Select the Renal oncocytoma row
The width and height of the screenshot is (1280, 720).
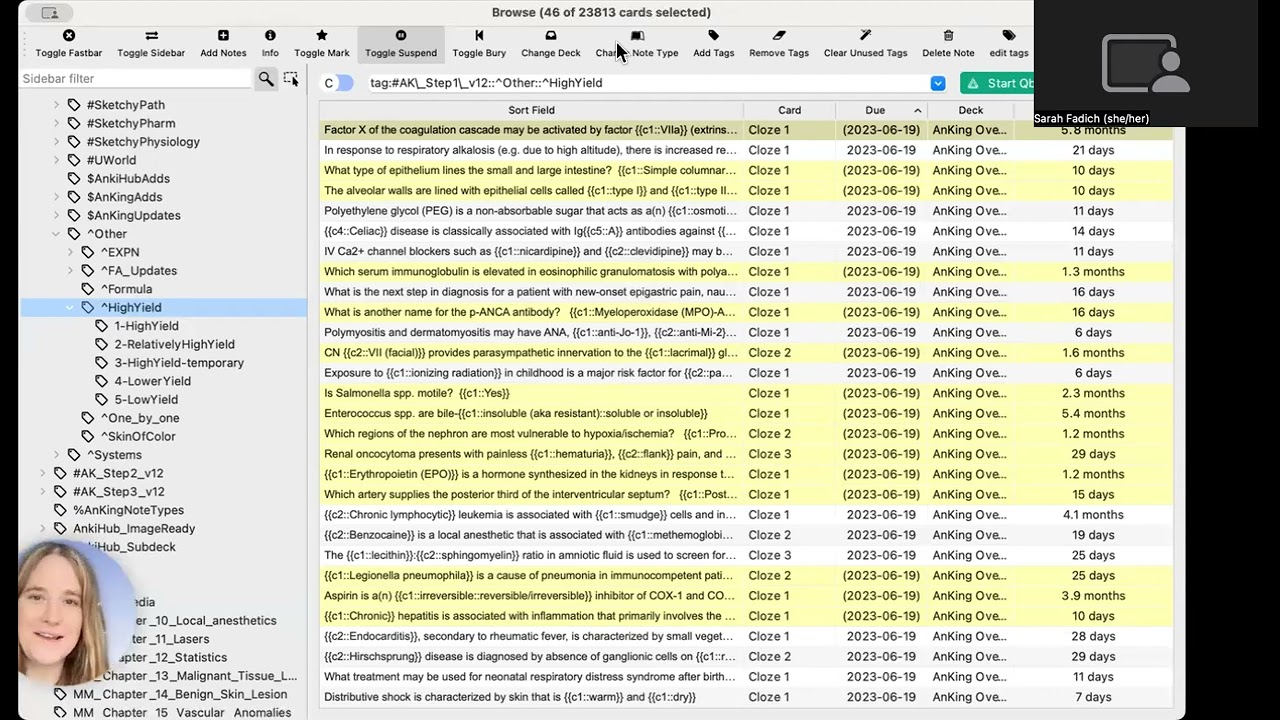point(746,454)
